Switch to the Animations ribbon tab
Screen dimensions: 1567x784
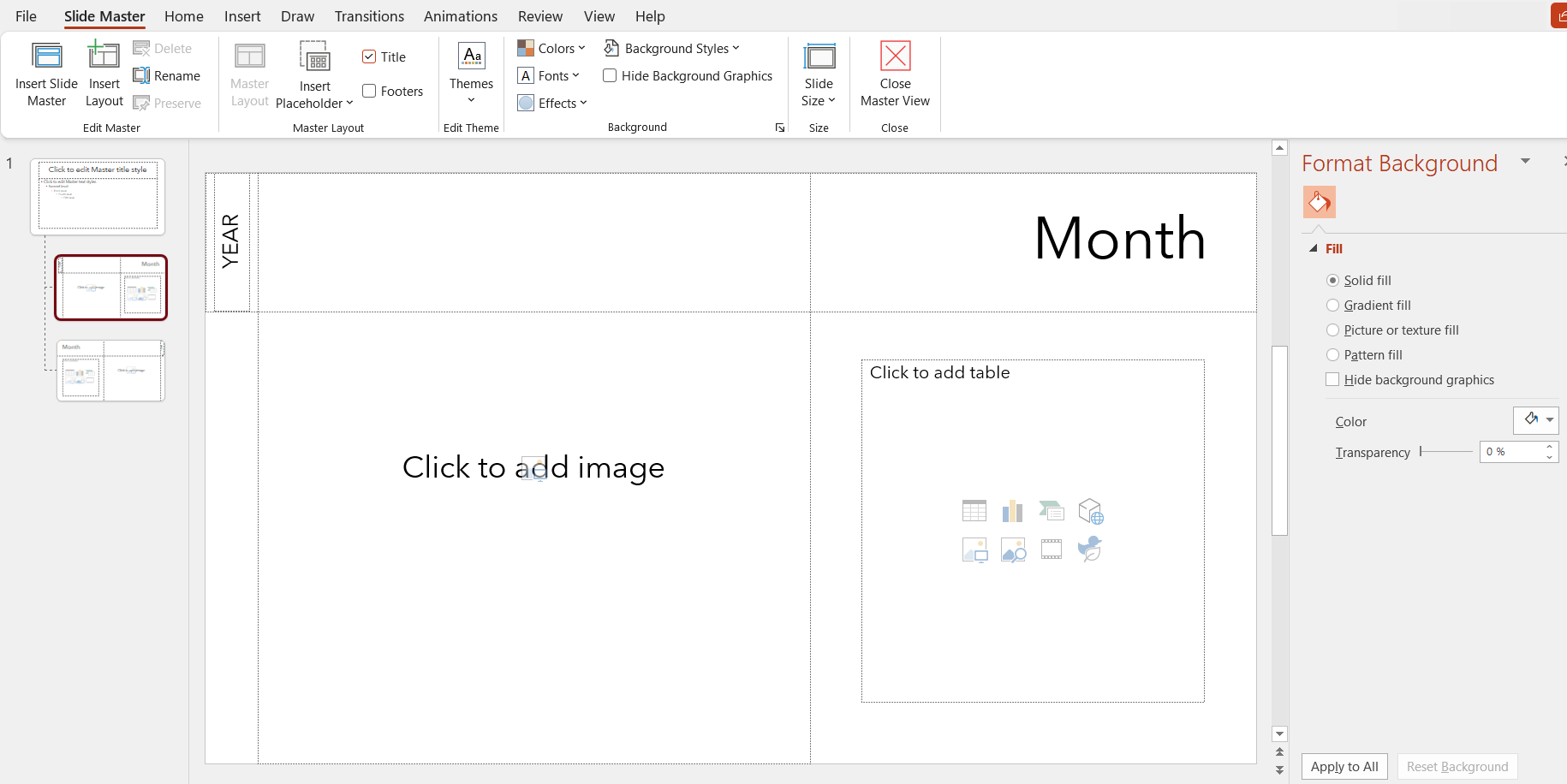461,15
